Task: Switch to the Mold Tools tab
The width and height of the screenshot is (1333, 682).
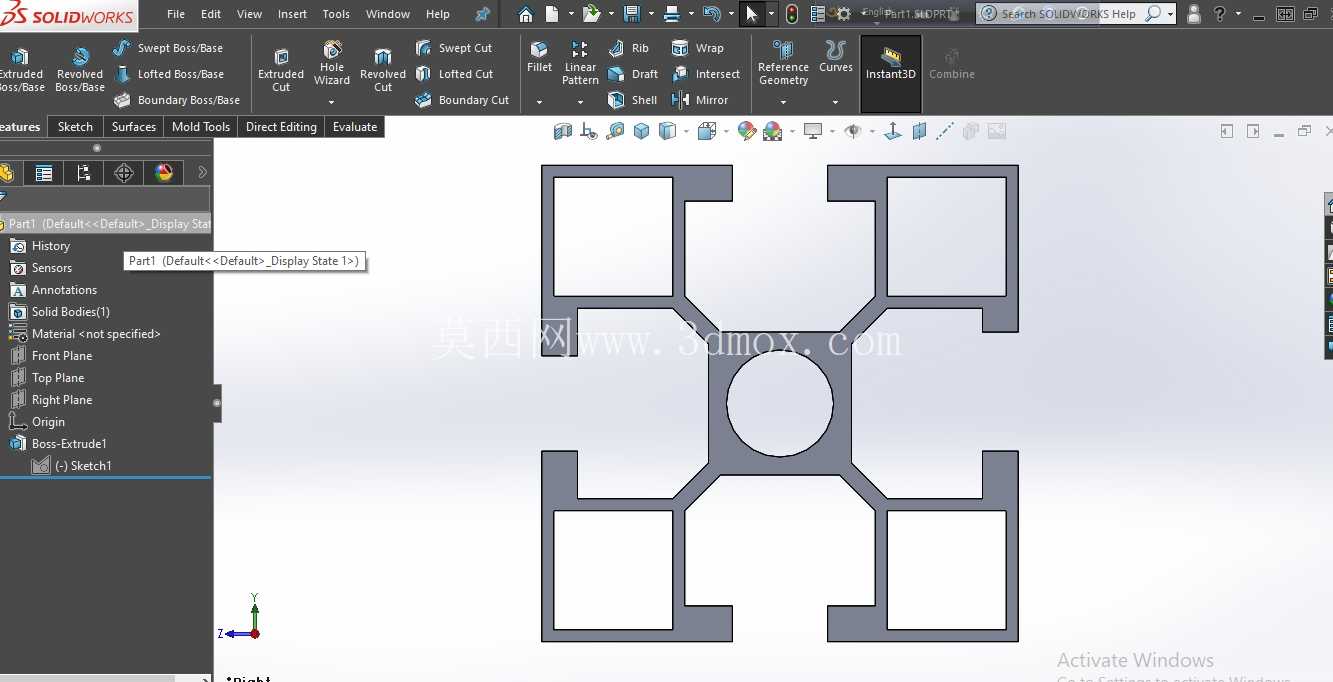Action: pyautogui.click(x=201, y=127)
